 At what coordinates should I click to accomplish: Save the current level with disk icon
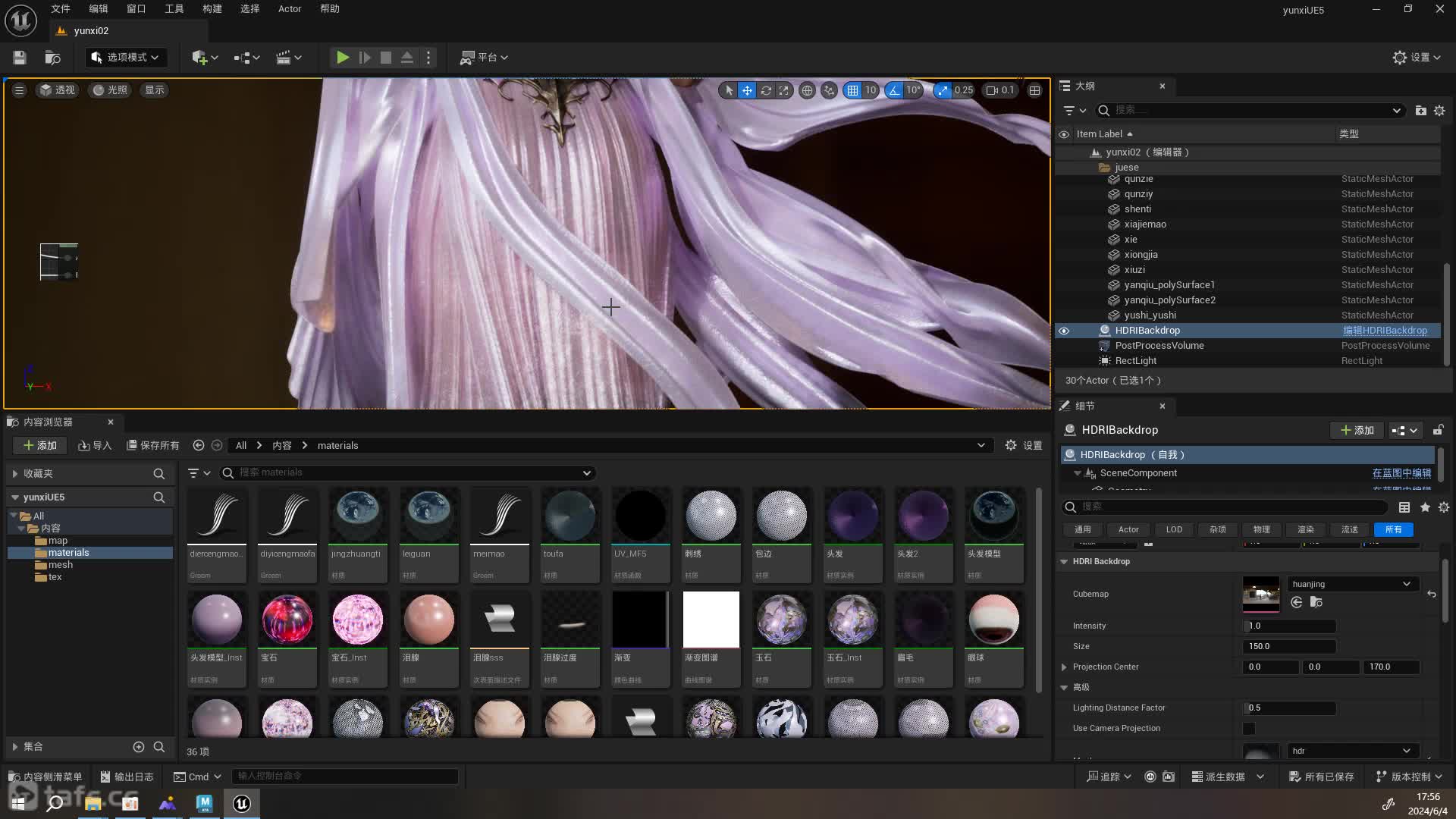point(20,58)
